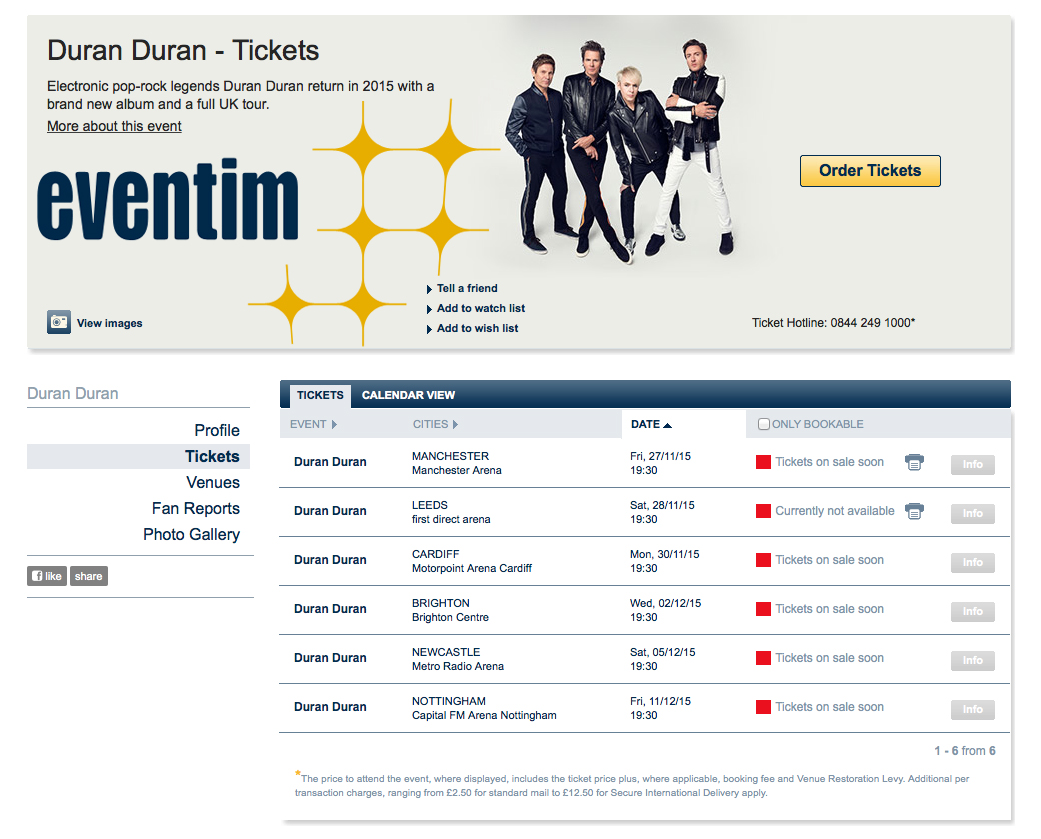This screenshot has width=1041, height=839.
Task: Open the More about this event link
Action: (114, 126)
